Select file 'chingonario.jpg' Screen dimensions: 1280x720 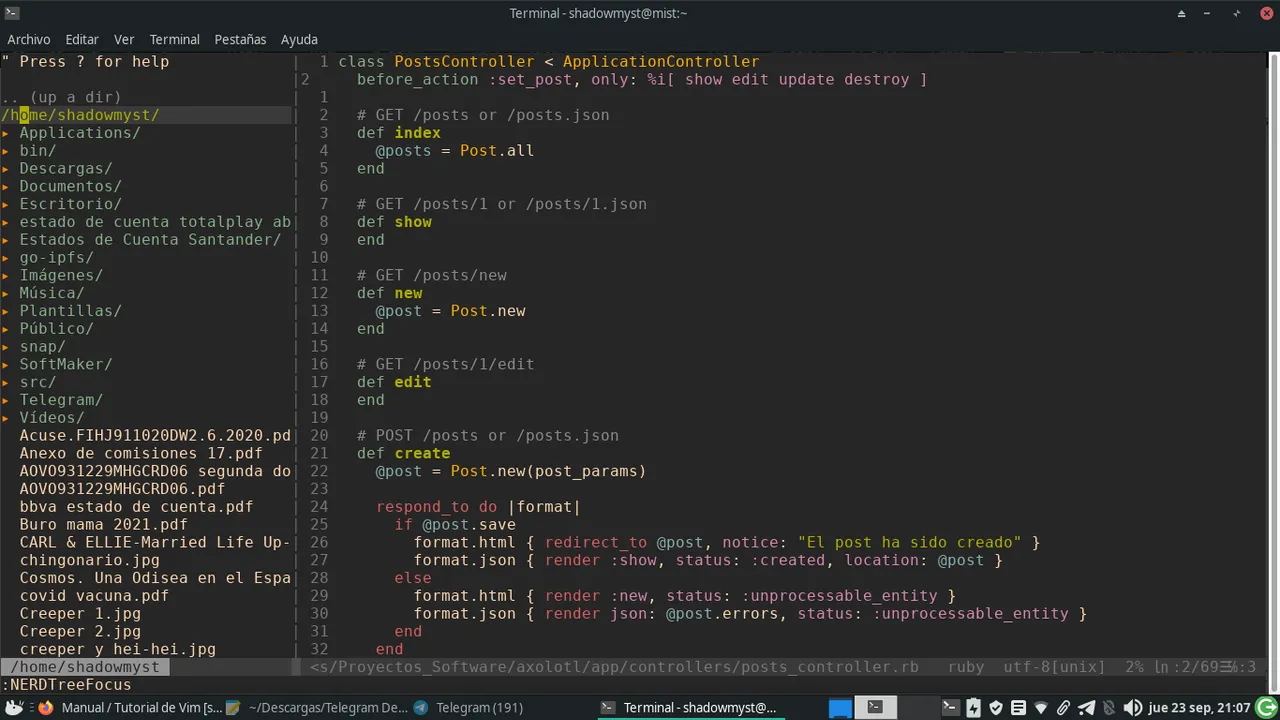(89, 560)
